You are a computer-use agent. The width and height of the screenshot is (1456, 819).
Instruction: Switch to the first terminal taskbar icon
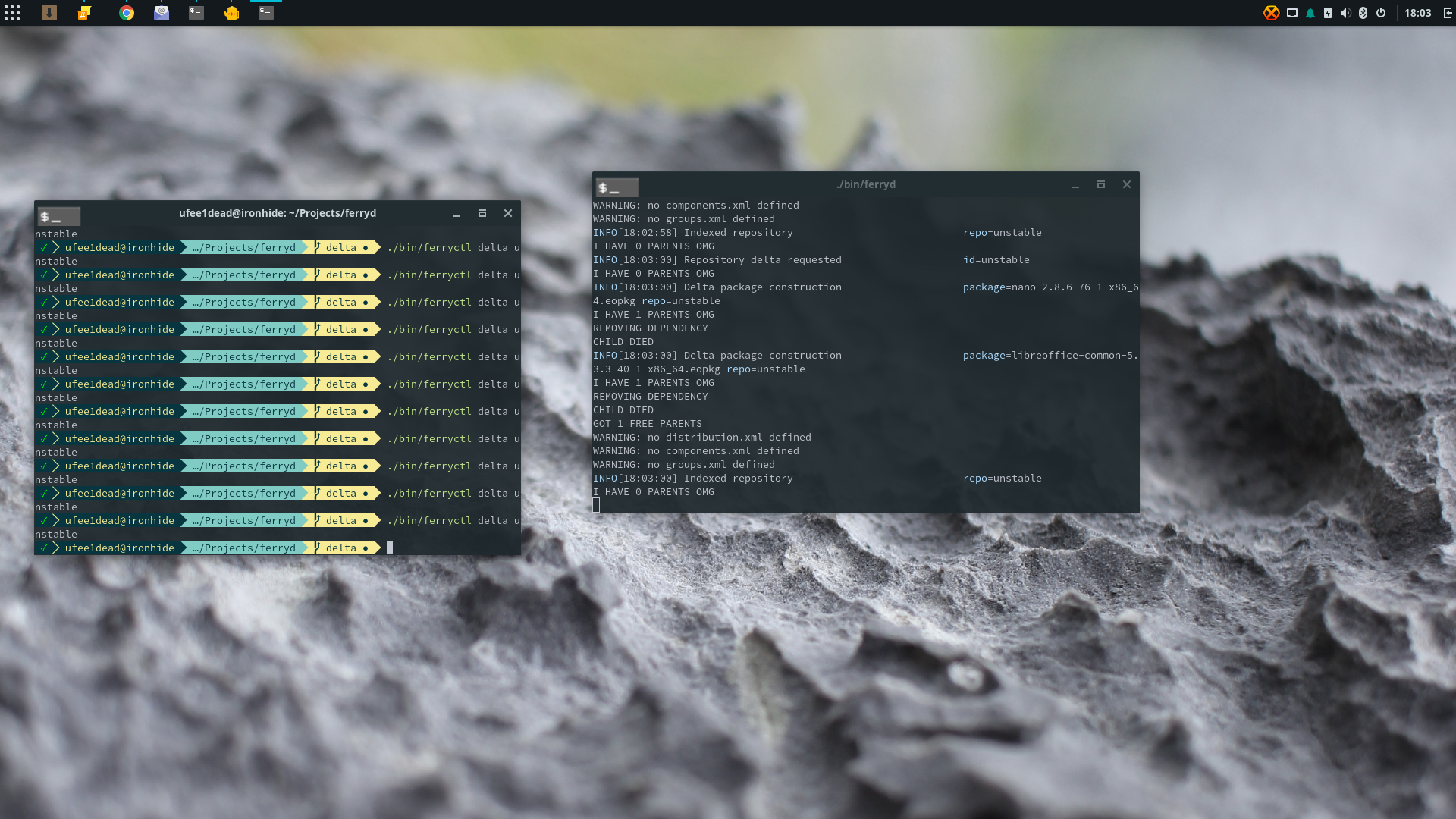196,13
